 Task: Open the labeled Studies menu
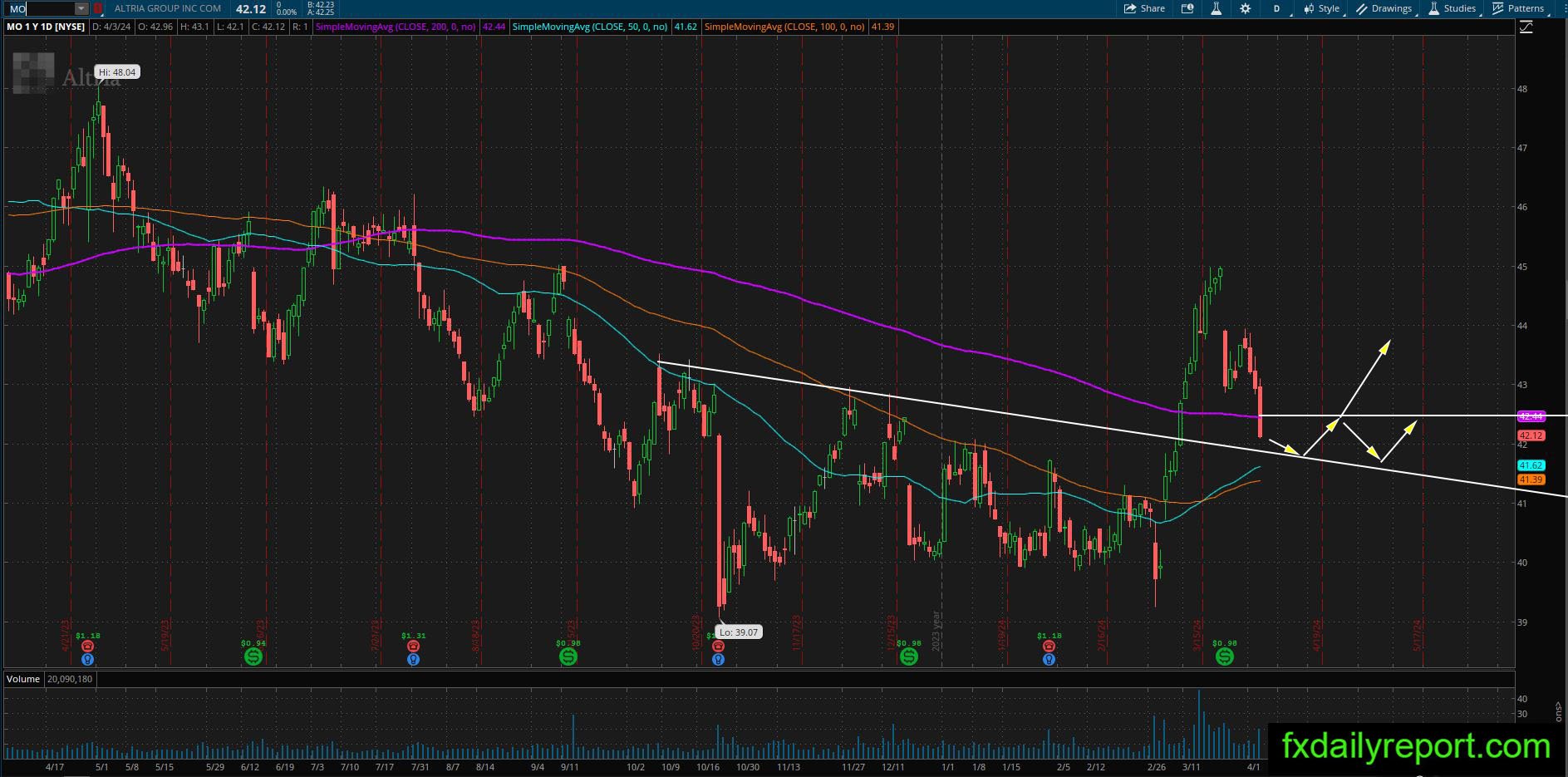pyautogui.click(x=1452, y=8)
